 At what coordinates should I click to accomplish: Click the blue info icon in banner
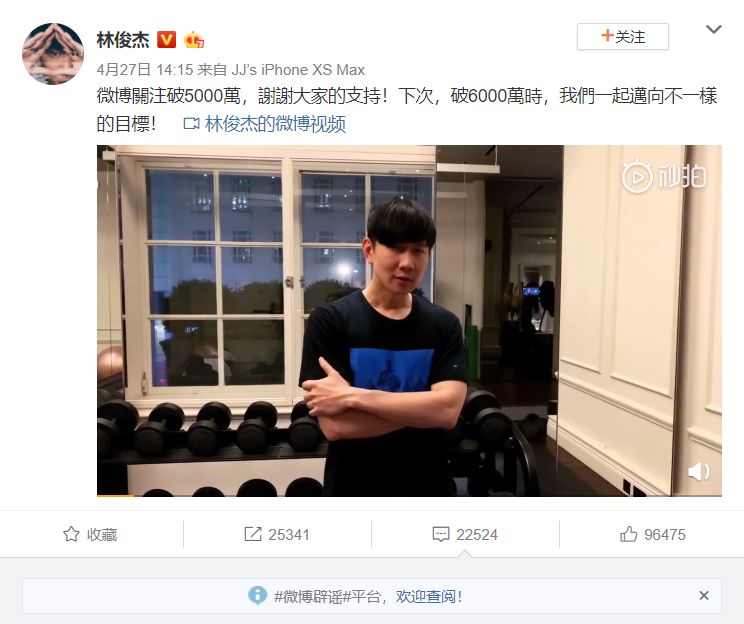[x=258, y=595]
